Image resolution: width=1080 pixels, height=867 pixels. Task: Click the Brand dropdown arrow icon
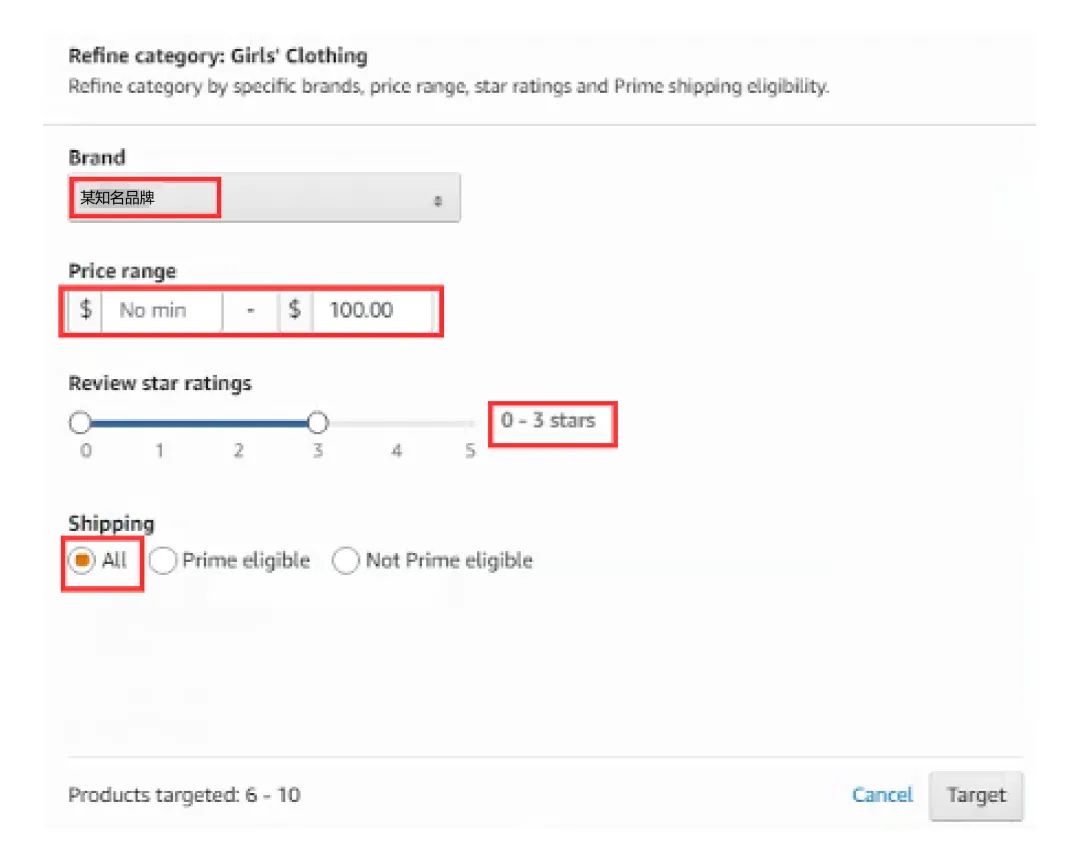click(438, 200)
